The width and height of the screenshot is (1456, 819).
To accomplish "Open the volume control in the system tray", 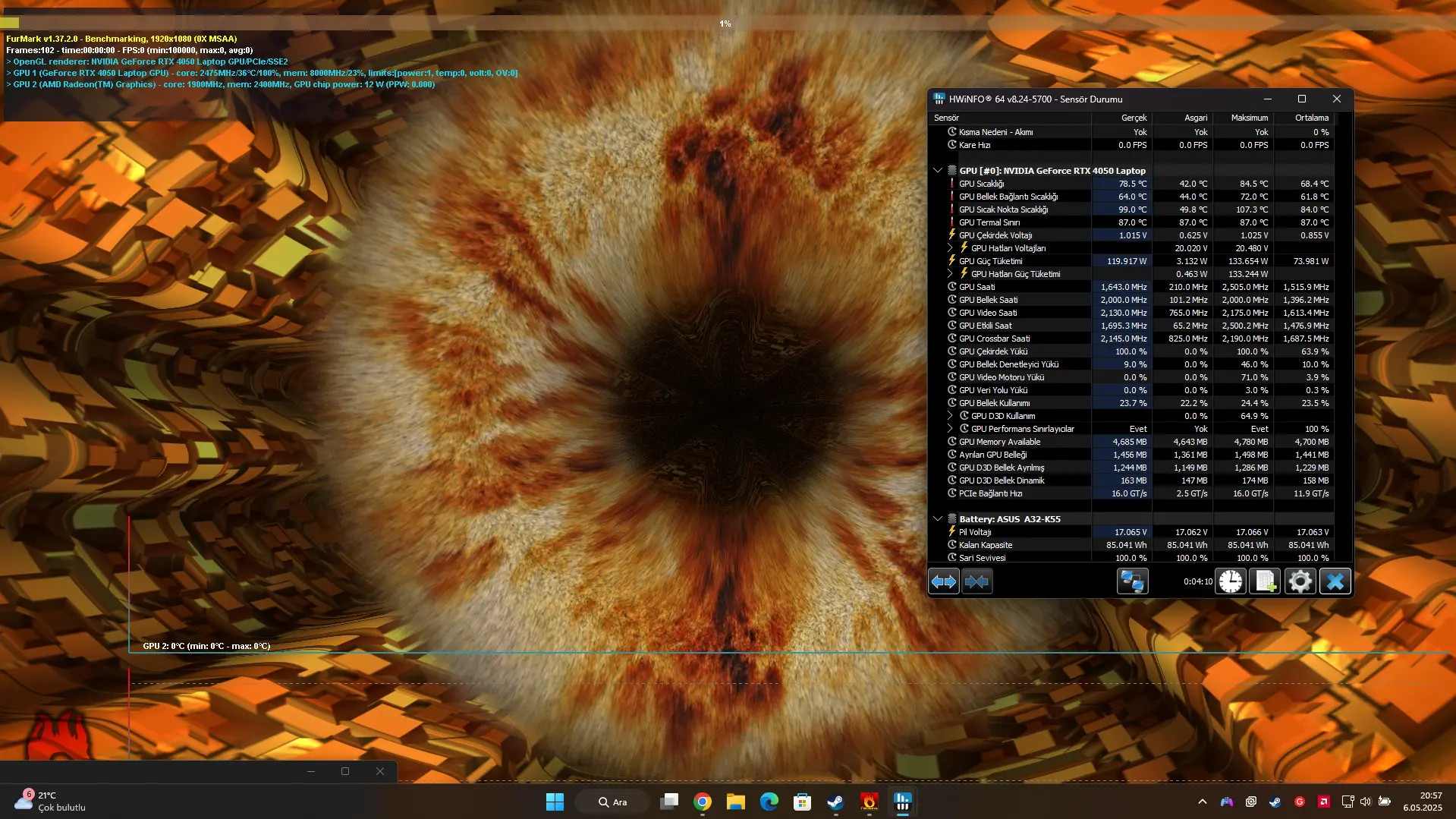I will pyautogui.click(x=1366, y=802).
